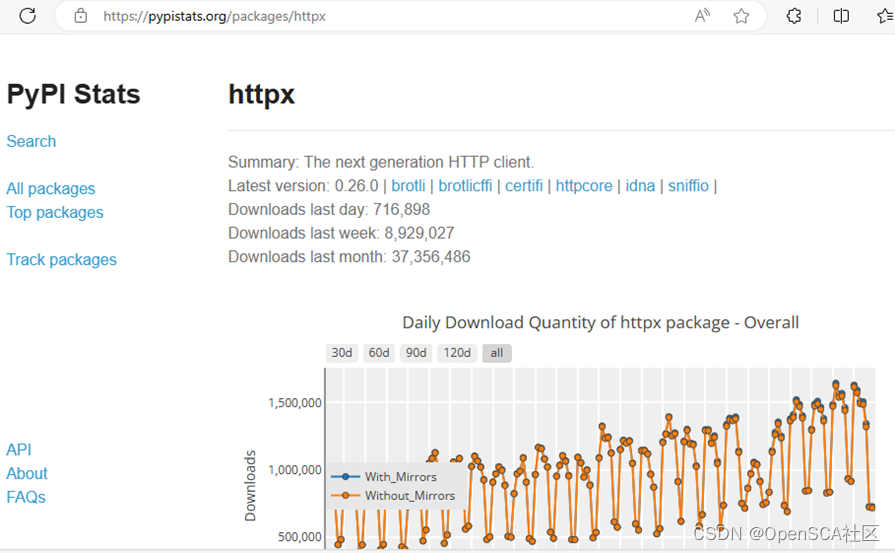
Task: Open Track packages in sidebar
Action: click(x=62, y=260)
